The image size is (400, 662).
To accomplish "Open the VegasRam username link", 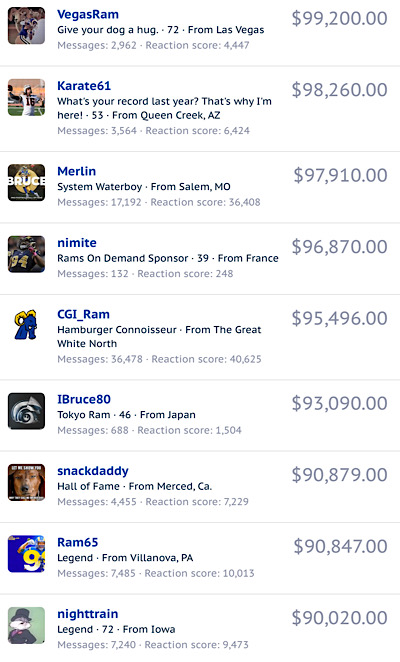I will 88,14.
